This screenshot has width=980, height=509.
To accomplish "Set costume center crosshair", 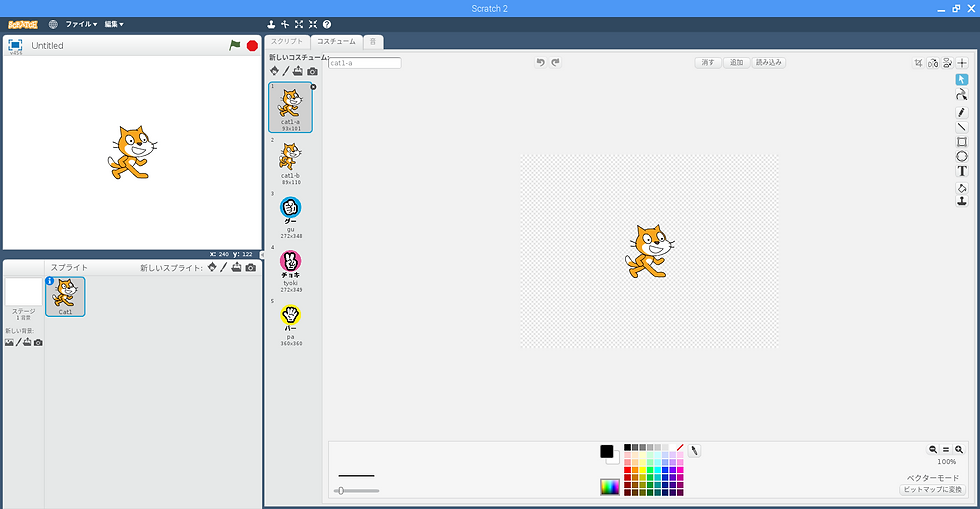I will coord(962,63).
